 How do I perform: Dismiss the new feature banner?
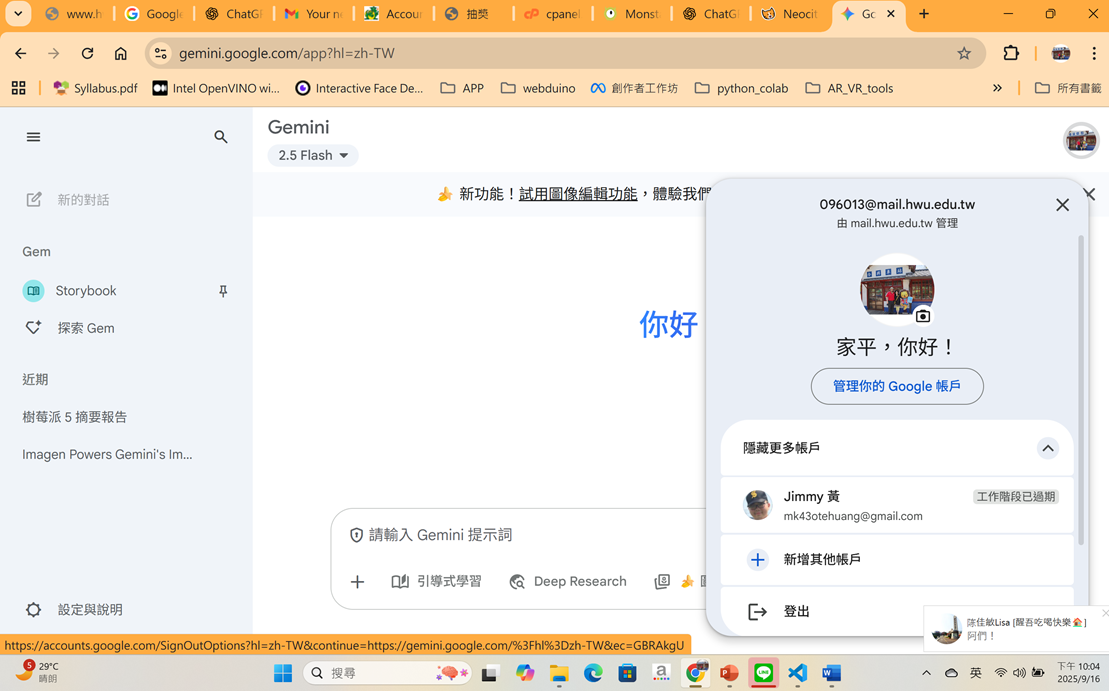coord(1089,194)
